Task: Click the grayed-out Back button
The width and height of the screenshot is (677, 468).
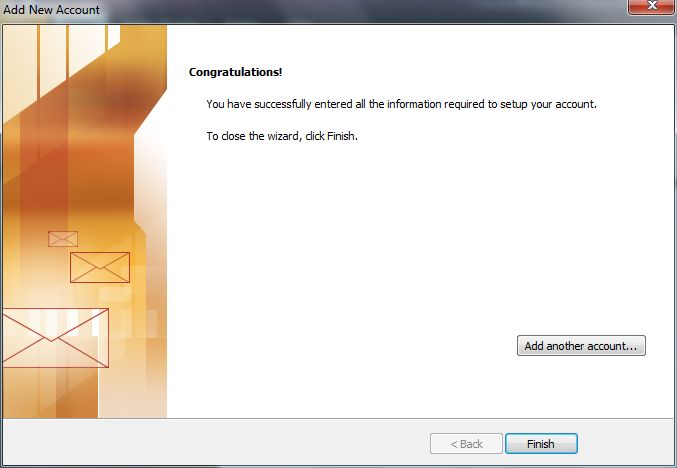Action: click(x=466, y=444)
